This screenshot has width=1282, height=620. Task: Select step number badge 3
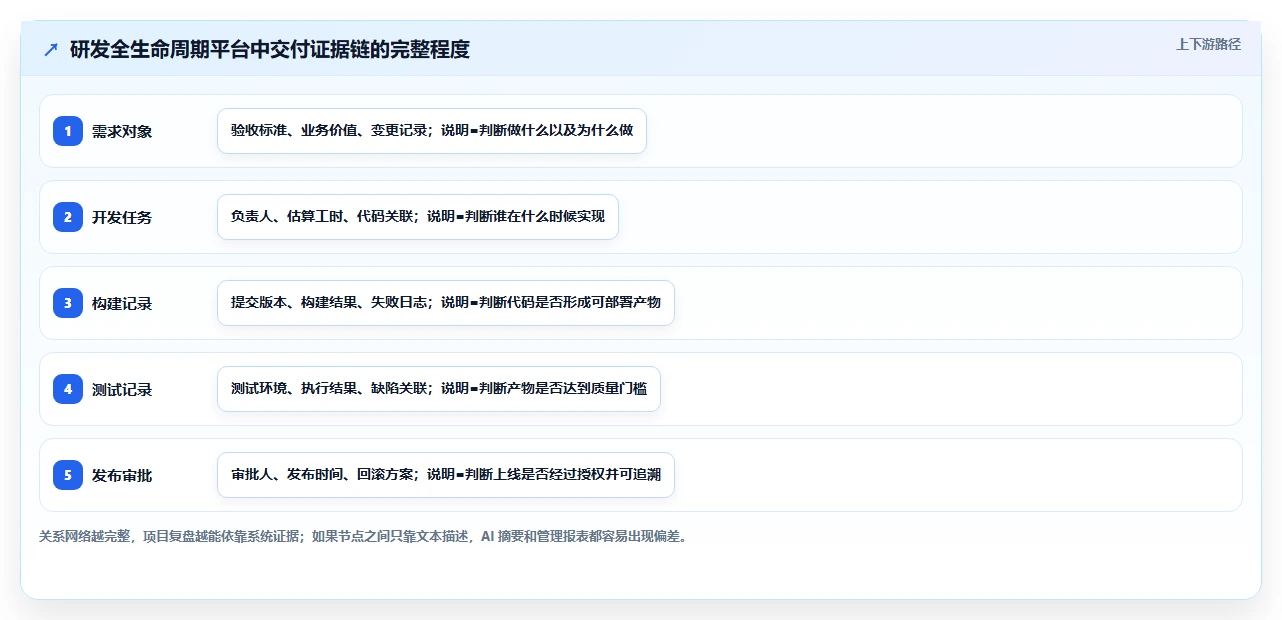68,302
